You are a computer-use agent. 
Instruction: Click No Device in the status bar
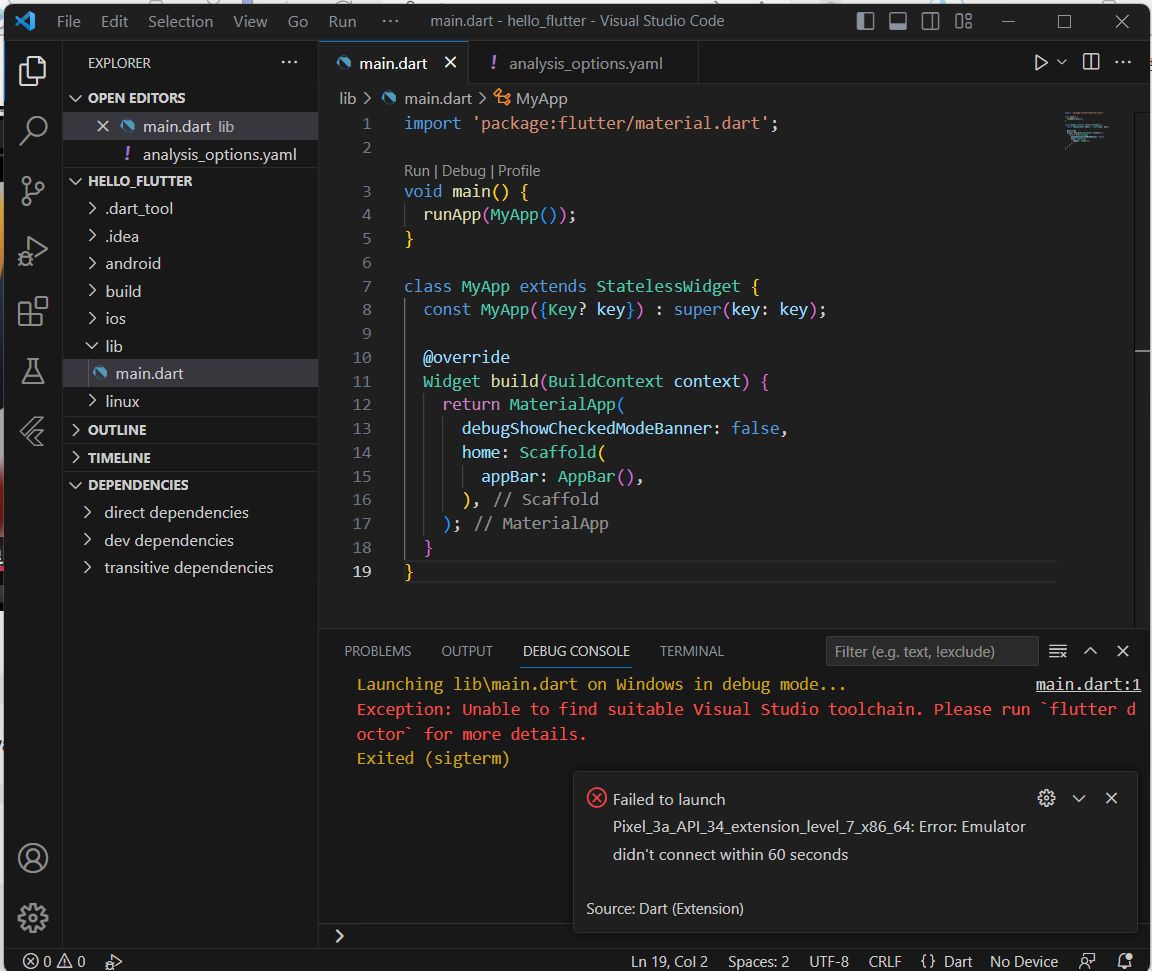click(x=1023, y=961)
